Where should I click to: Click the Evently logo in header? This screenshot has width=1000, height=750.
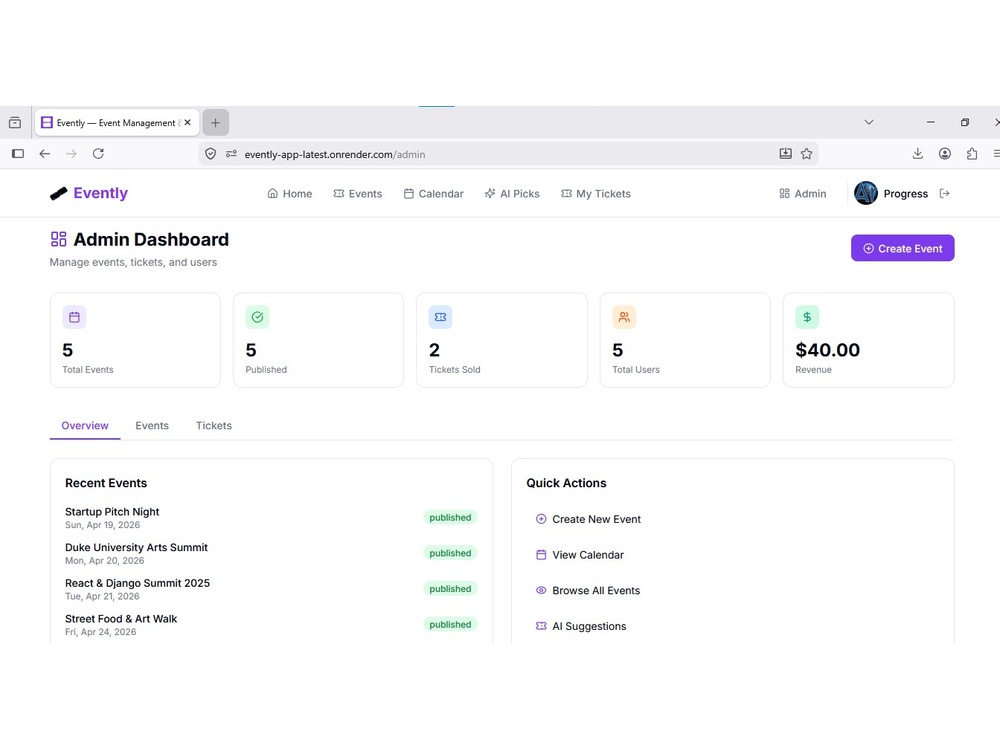coord(89,193)
